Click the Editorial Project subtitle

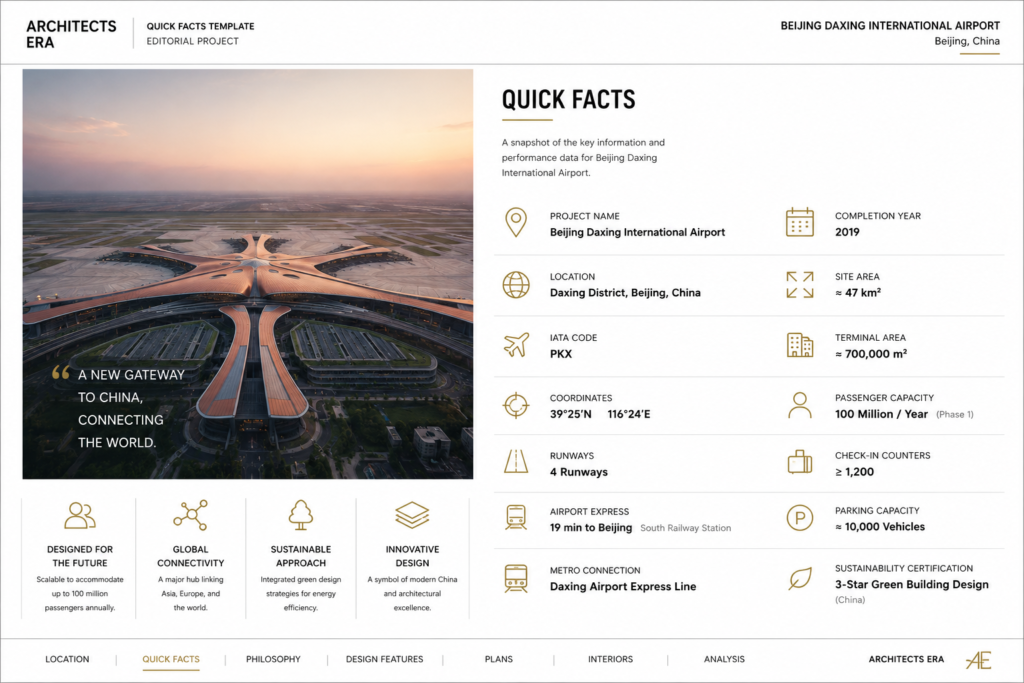pos(193,41)
